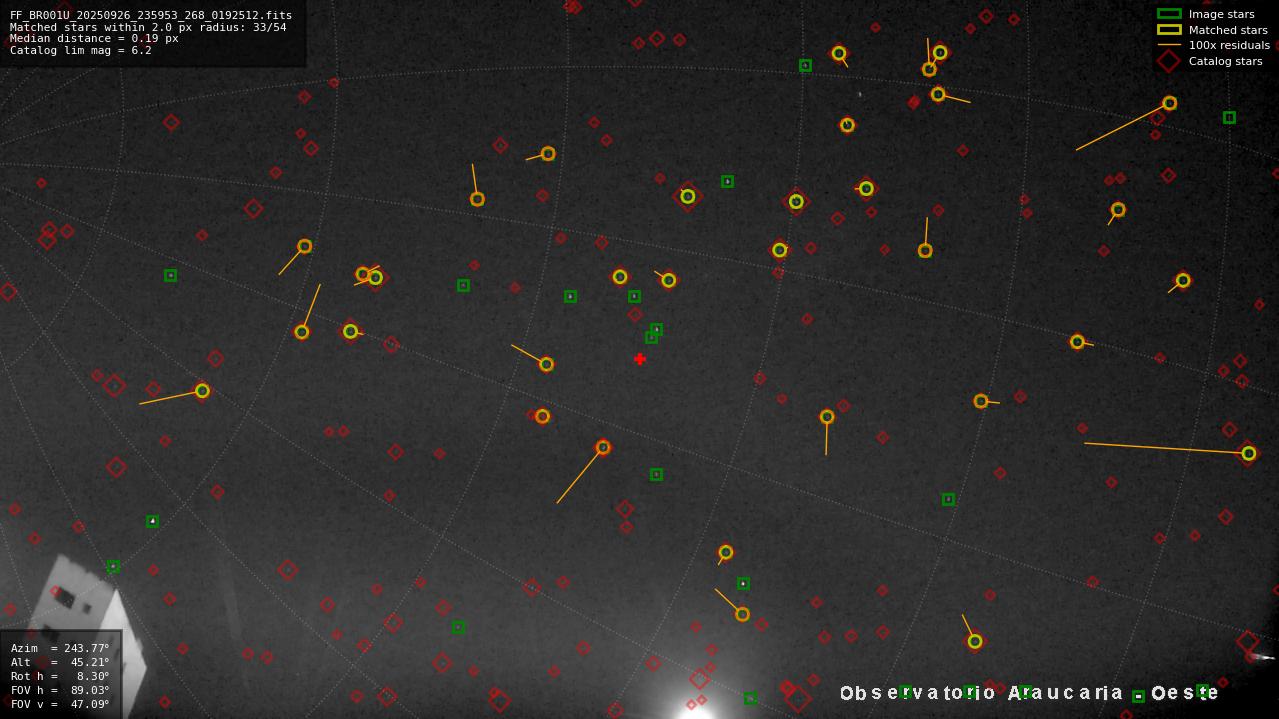Screen dimensions: 1279x719
Task: Click the red Catalog stars legend diamond
Action: click(1169, 61)
